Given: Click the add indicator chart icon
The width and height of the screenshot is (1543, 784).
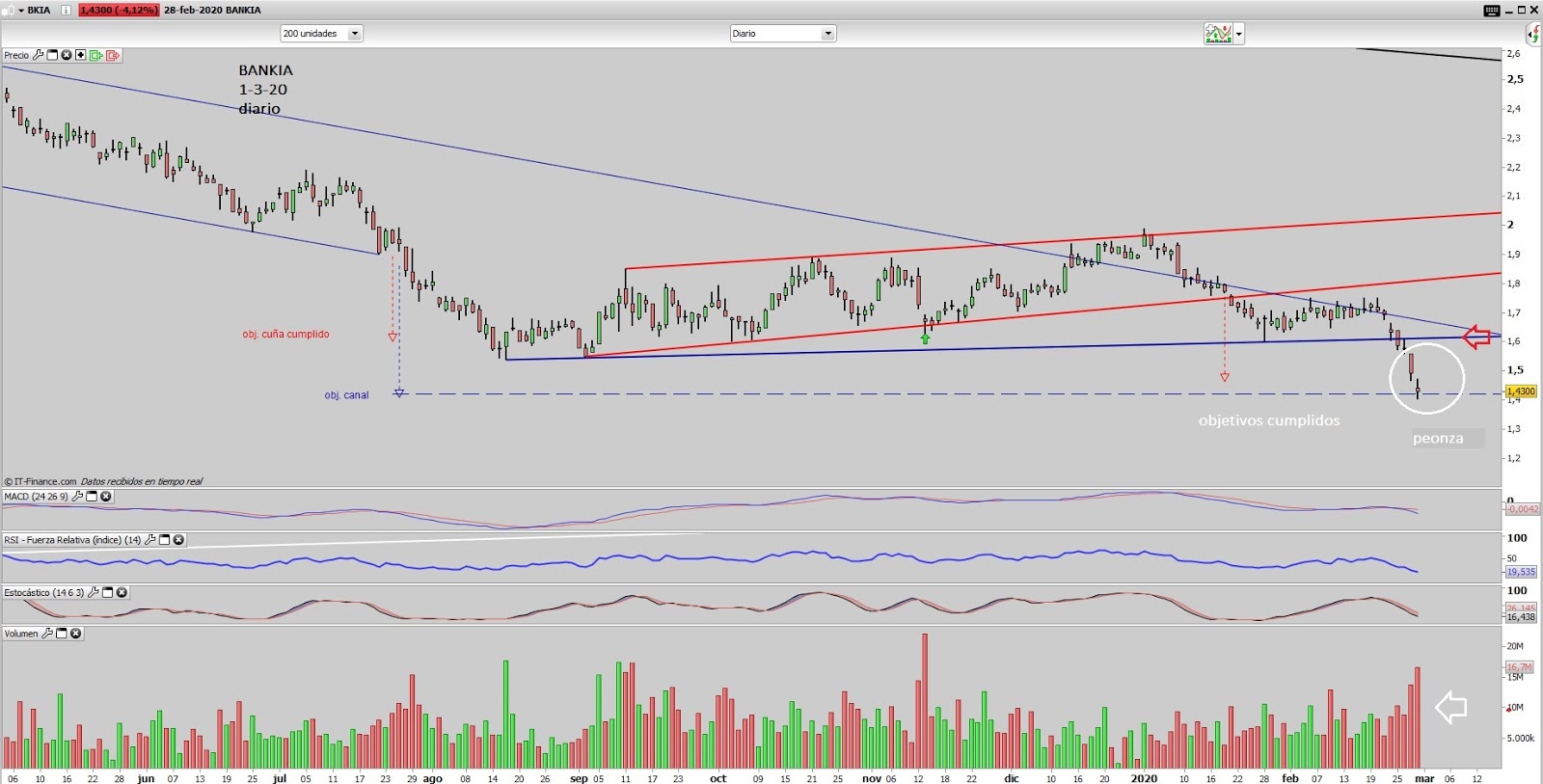Looking at the screenshot, I should coord(1218,34).
